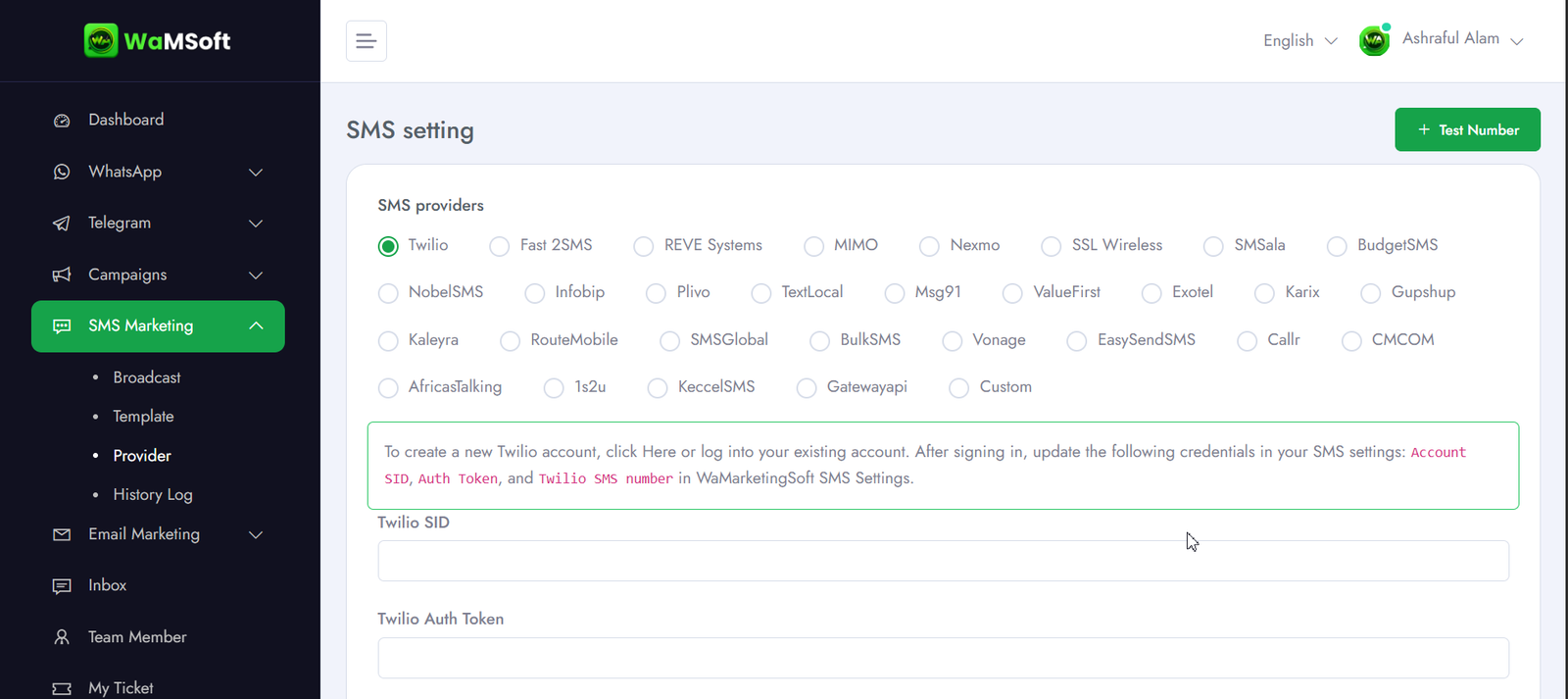Choose EasySendSMS provider

(1077, 341)
